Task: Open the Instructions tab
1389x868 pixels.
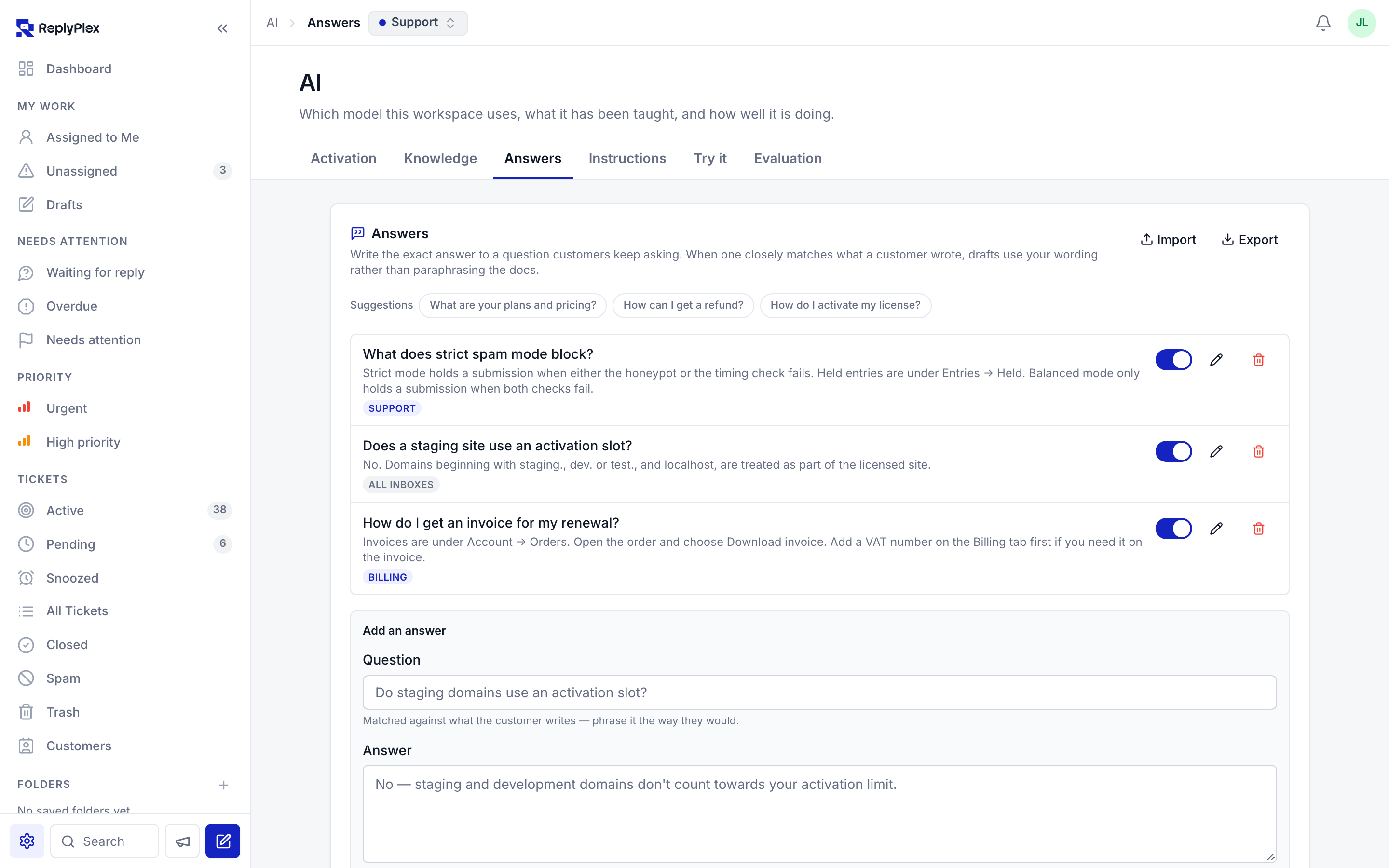Action: point(627,159)
